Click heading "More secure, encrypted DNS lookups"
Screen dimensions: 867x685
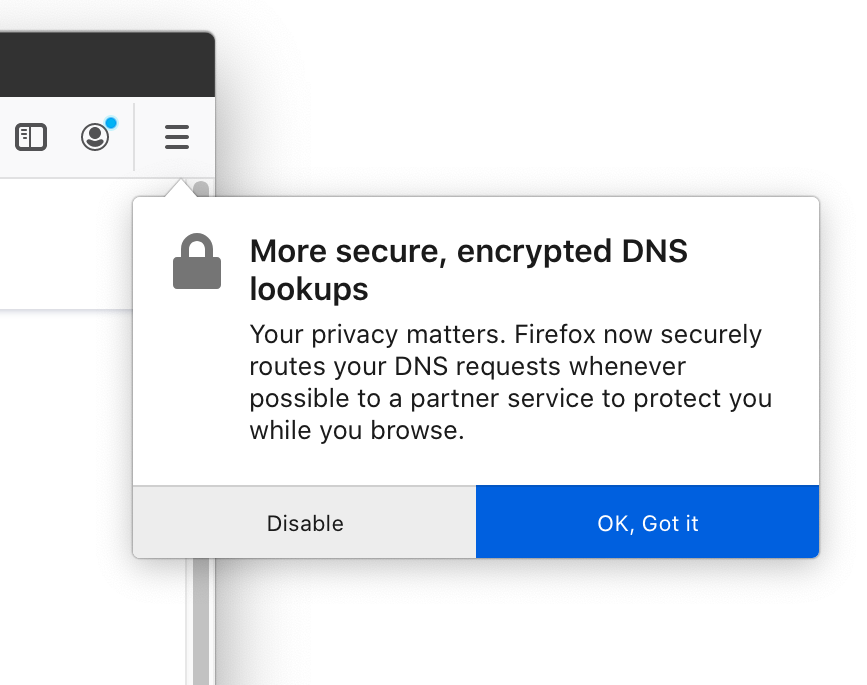click(x=468, y=270)
